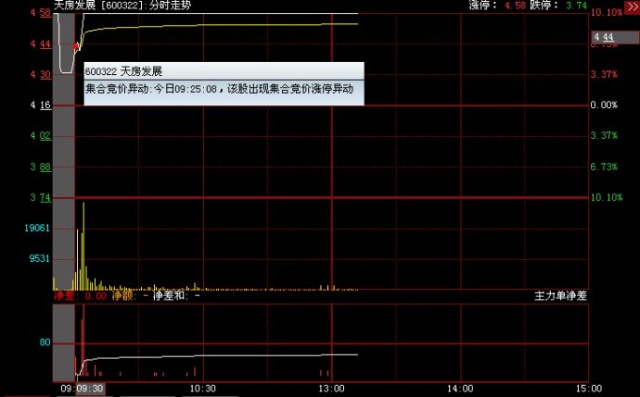Screen dimensions: 640x397
Task: Click the 13:00 time label on axis
Action: (x=331, y=388)
